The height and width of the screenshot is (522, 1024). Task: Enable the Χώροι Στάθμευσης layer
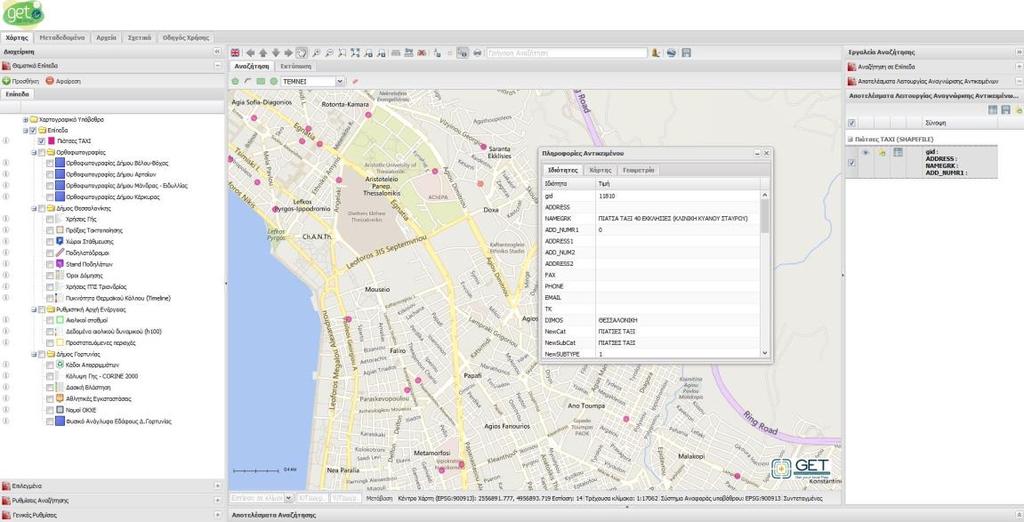[x=50, y=242]
